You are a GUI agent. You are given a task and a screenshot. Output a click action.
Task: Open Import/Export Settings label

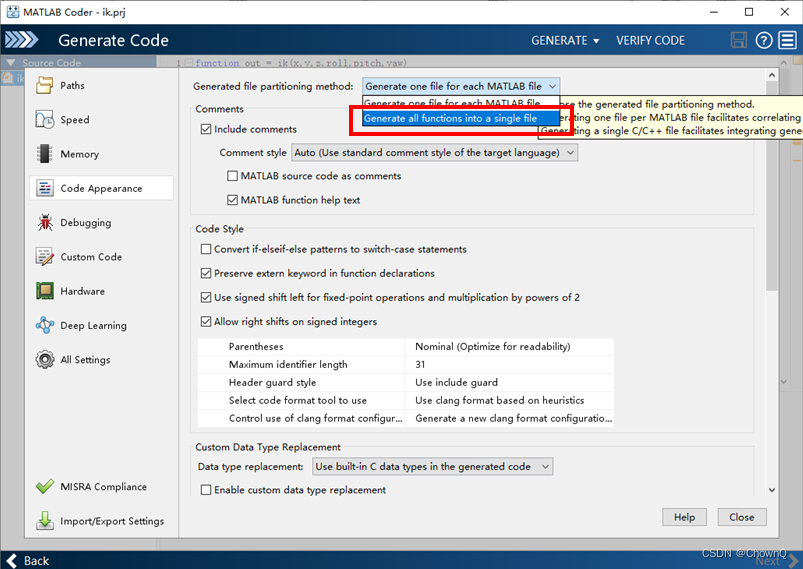(x=112, y=521)
